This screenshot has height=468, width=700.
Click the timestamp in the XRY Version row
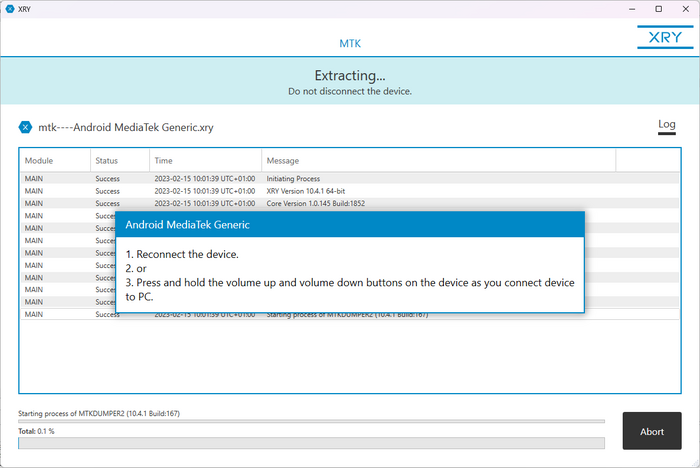(x=205, y=191)
